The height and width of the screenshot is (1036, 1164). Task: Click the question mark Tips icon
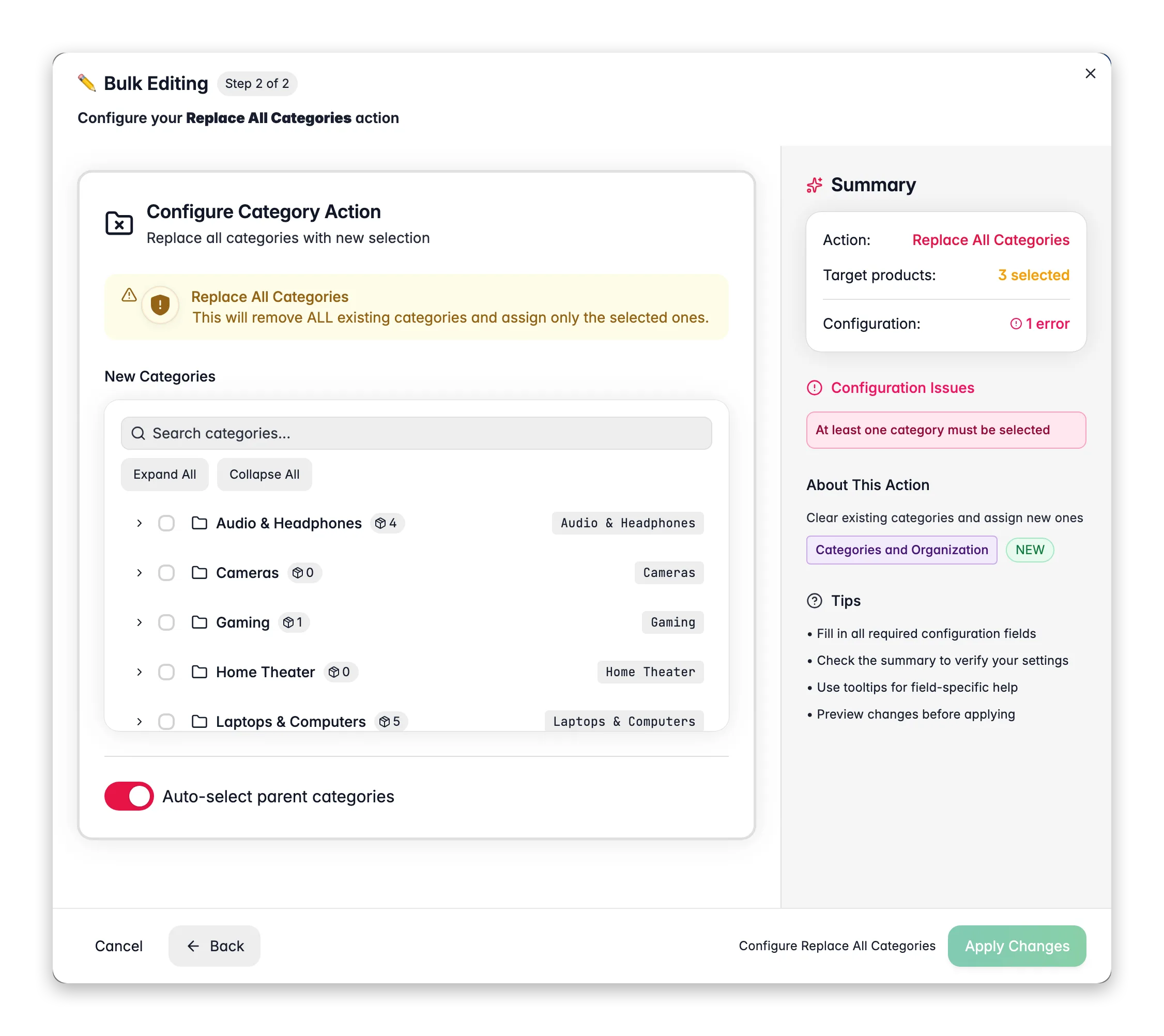click(815, 601)
